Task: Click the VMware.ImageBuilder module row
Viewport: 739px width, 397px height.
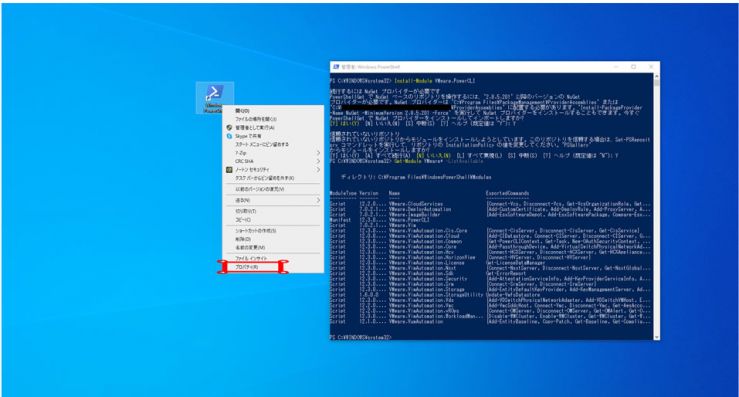Action: pos(490,215)
